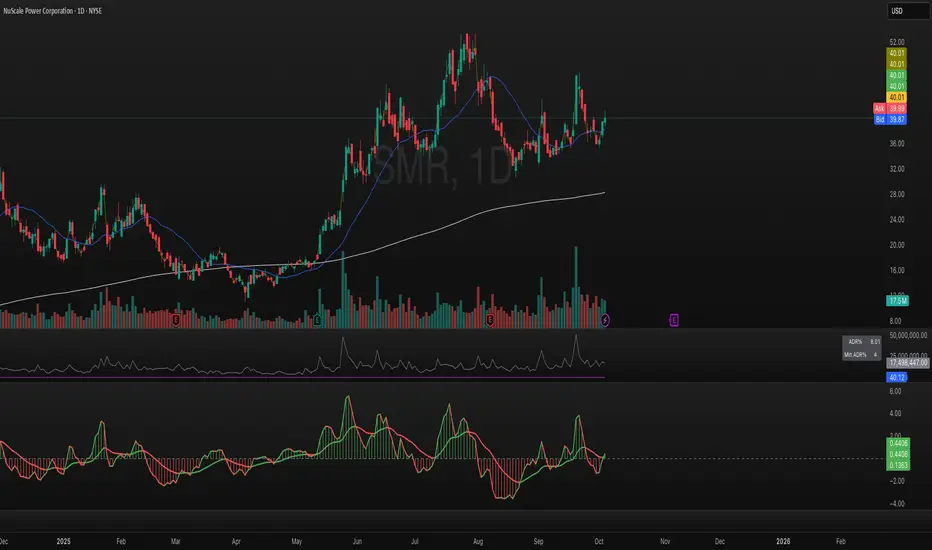
Task: Click the blue 40.12 value label
Action: pos(896,378)
